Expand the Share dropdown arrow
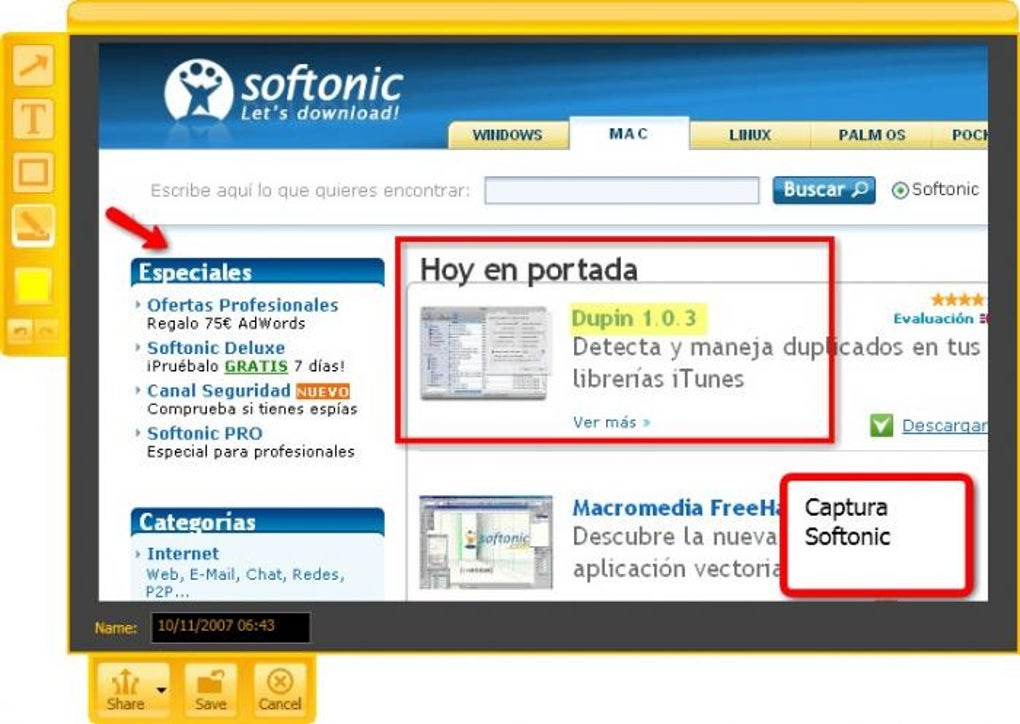The image size is (1020, 724). coord(161,691)
